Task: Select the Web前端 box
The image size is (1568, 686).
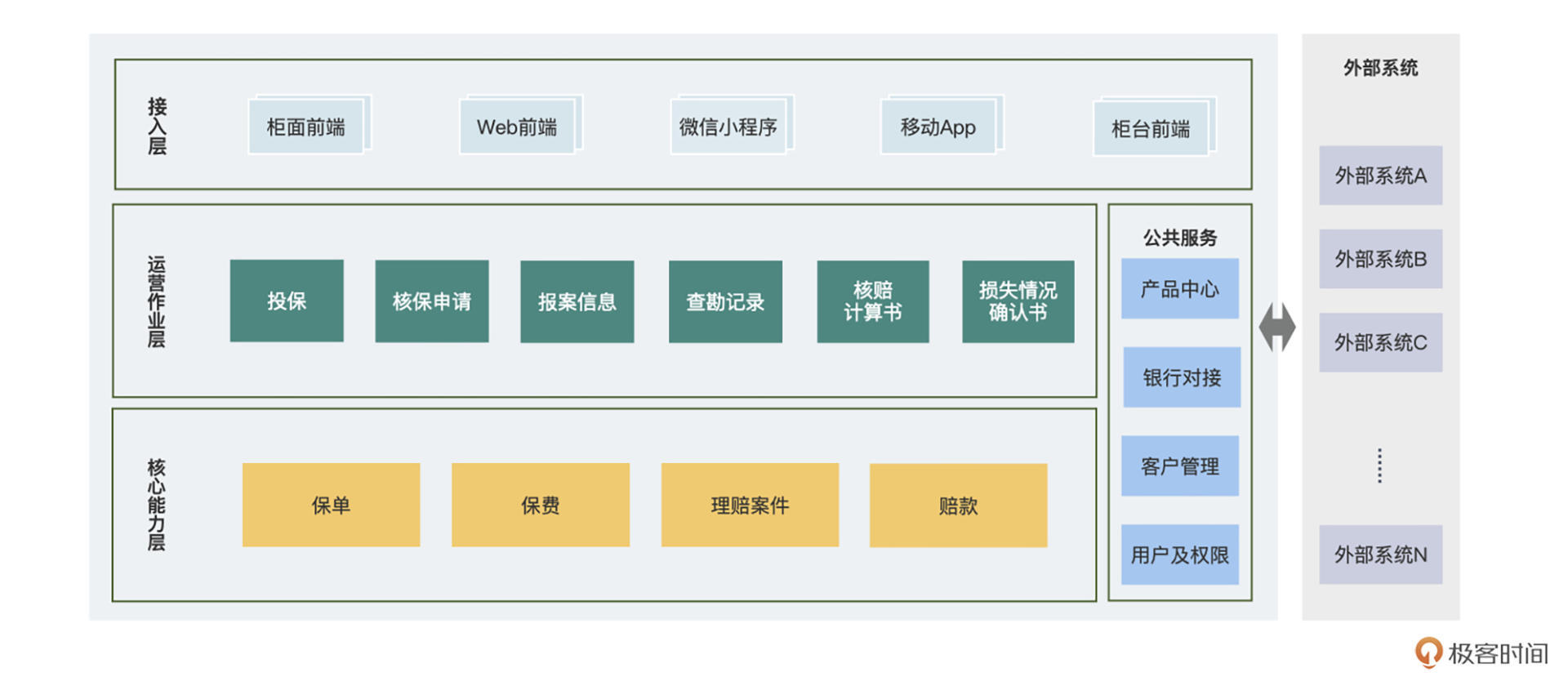Action: click(x=518, y=126)
